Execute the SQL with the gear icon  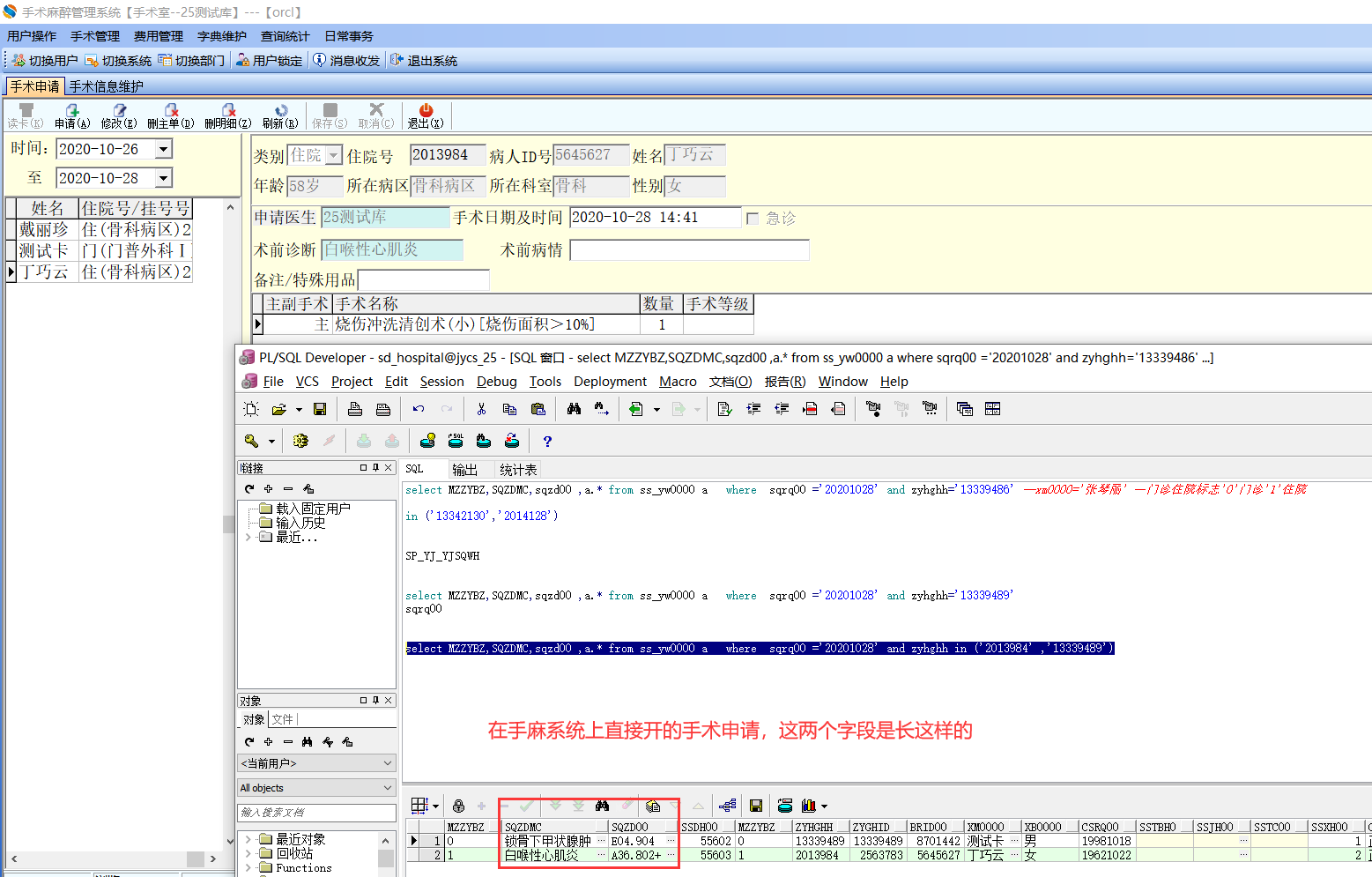[300, 441]
